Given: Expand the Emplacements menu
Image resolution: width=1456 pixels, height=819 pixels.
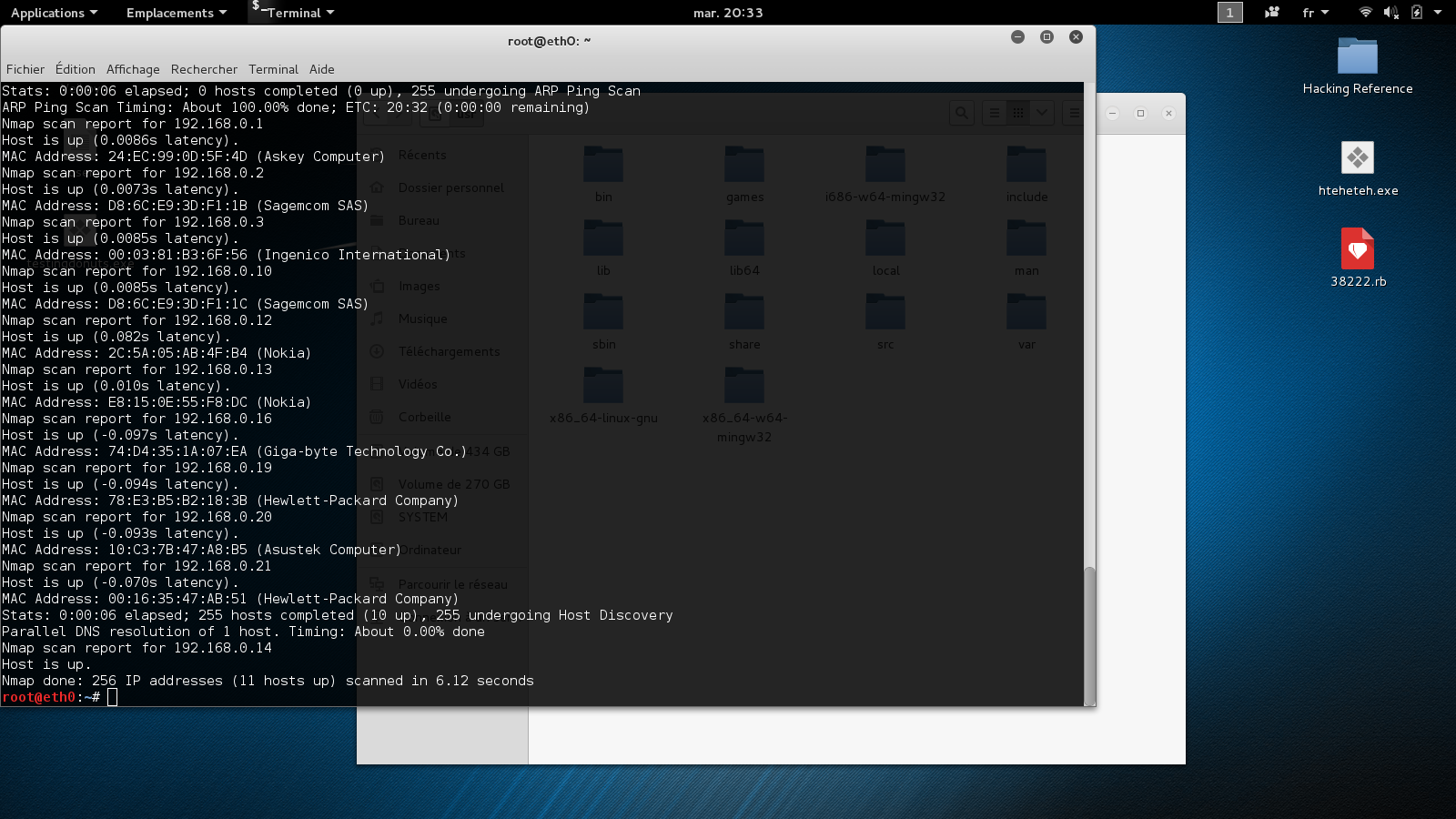Looking at the screenshot, I should coord(176,13).
